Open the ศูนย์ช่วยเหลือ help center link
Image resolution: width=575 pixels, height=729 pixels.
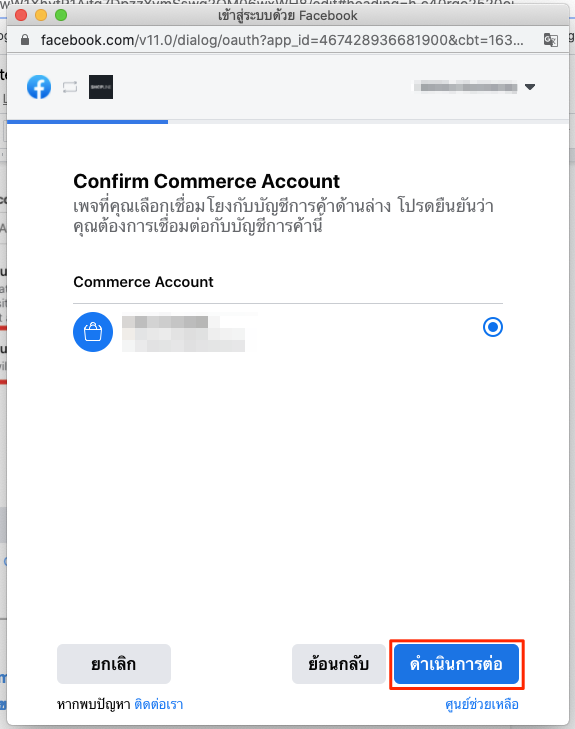coord(482,704)
